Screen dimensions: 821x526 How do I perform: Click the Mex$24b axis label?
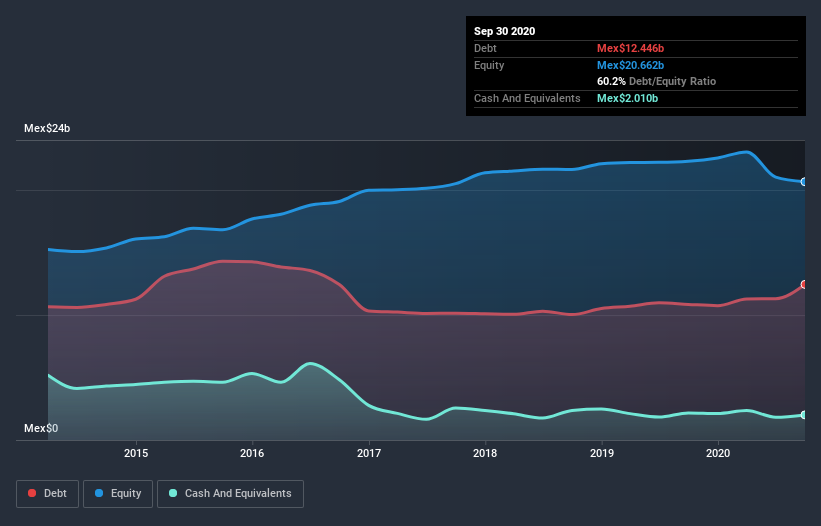point(47,128)
